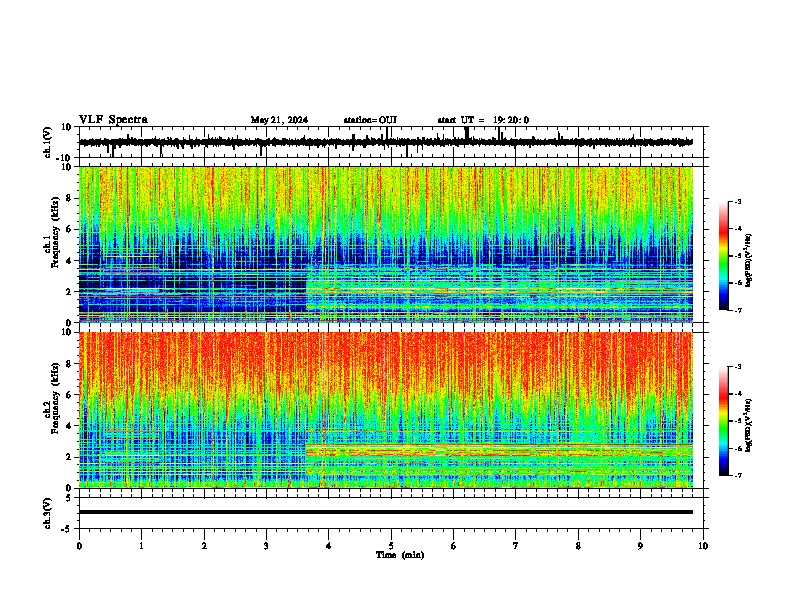Select the date text 'May 21, 2024'
Image resolution: width=792 pixels, height=612 pixels.
(x=279, y=120)
